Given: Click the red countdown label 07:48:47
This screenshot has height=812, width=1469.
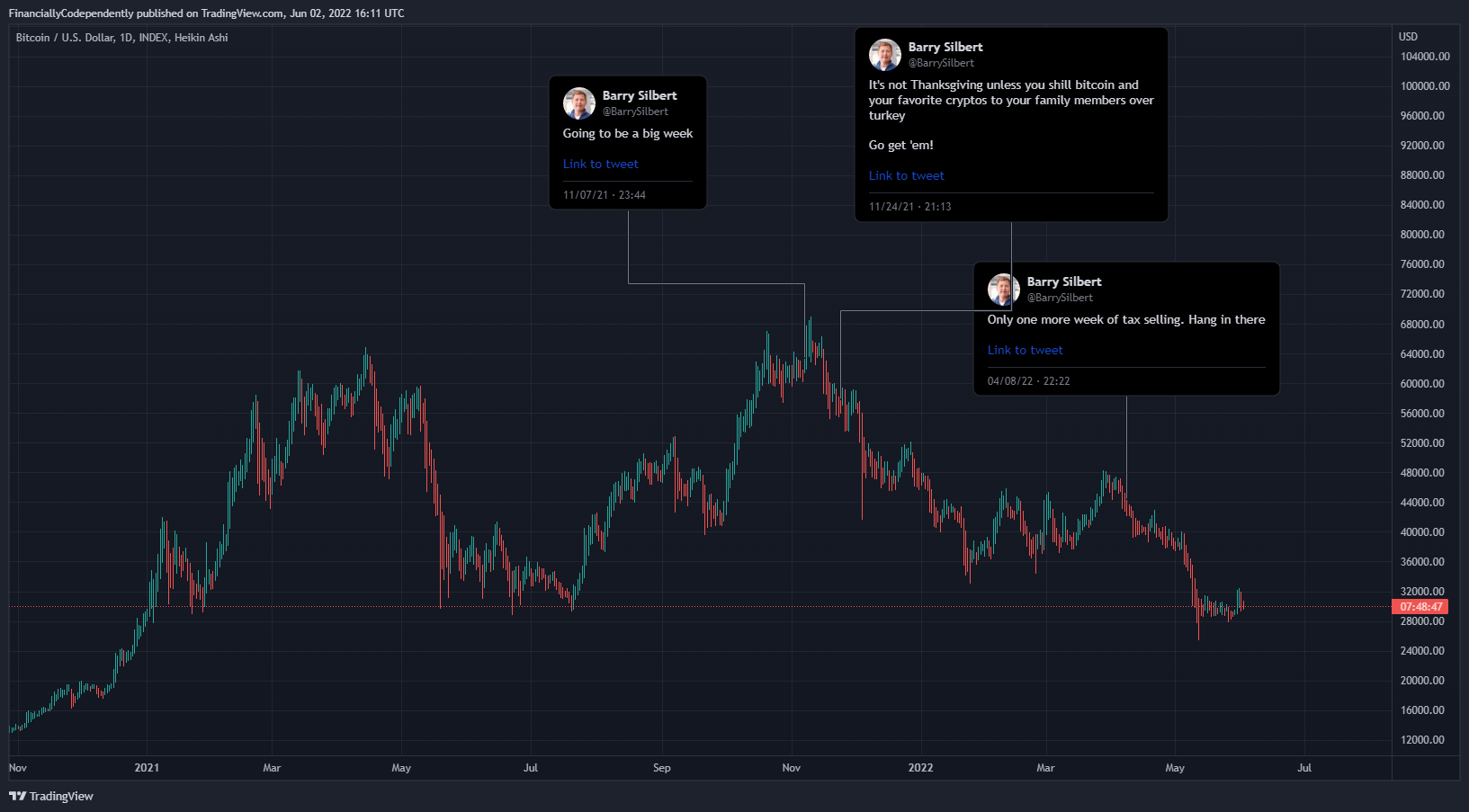Looking at the screenshot, I should [1421, 607].
